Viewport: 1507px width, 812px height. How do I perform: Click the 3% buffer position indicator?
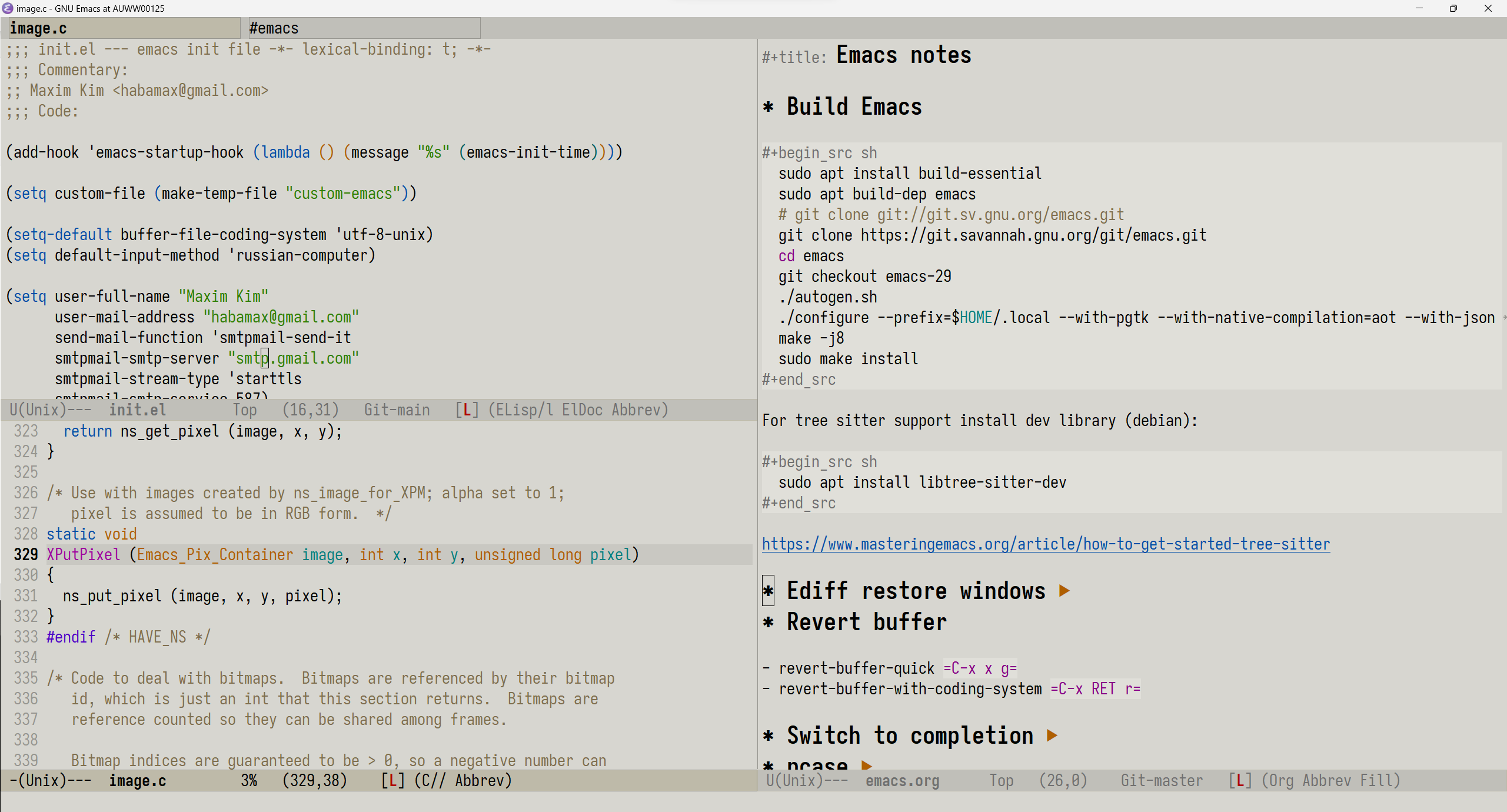(x=249, y=781)
